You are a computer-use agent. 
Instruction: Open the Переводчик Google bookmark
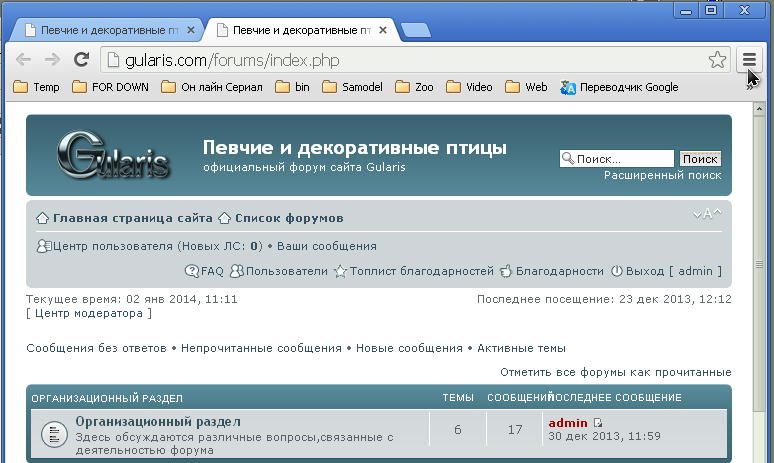[x=620, y=87]
